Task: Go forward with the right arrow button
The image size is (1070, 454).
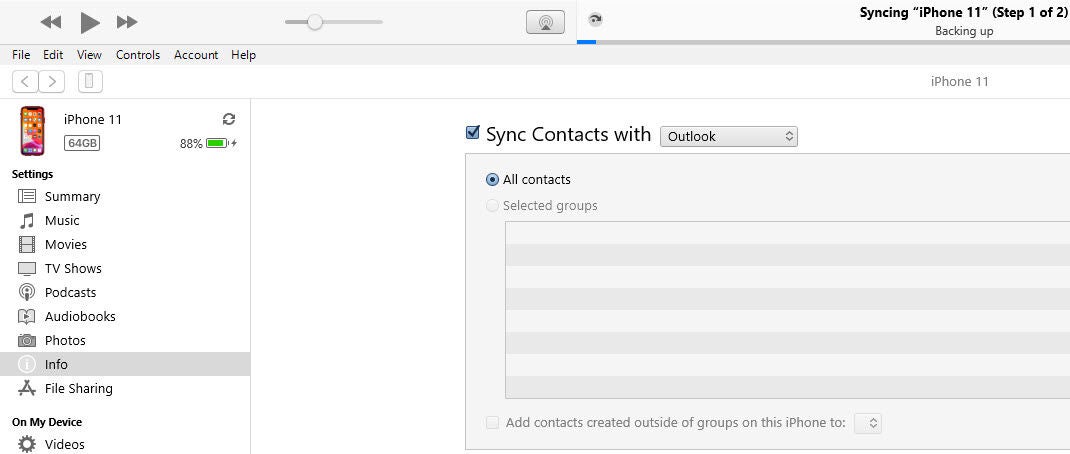Action: click(x=52, y=82)
